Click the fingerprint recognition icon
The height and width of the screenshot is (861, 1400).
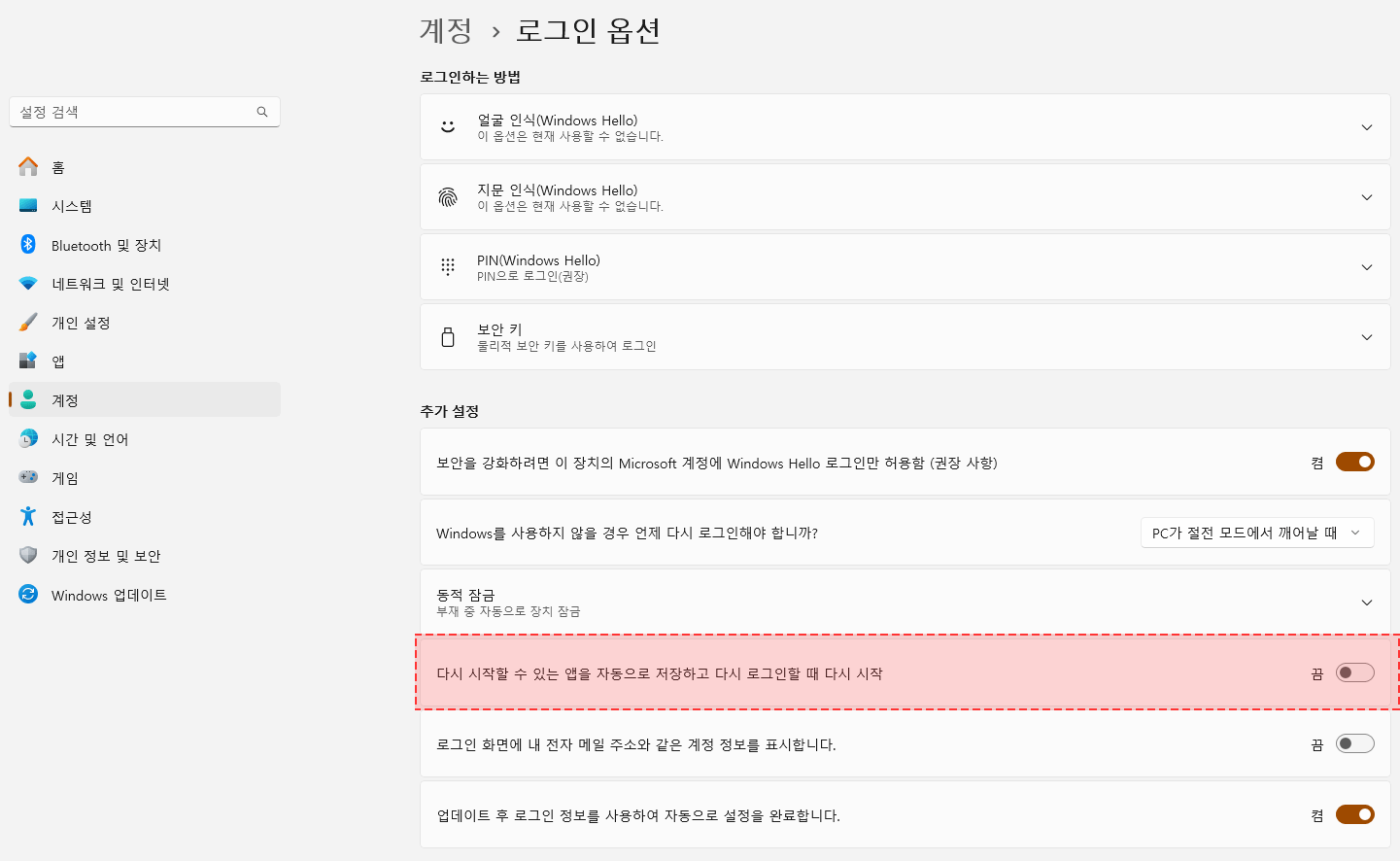[x=447, y=196]
